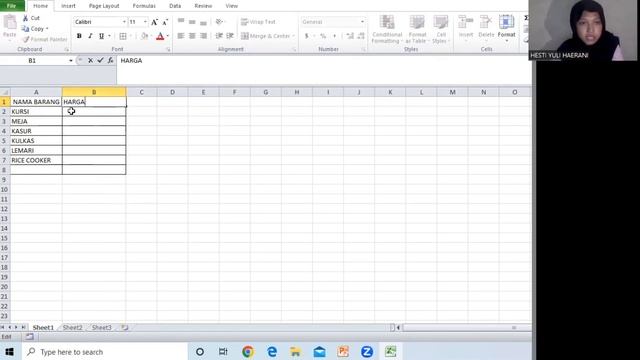640x360 pixels.
Task: Click Increase Decimal icon
Action: coord(350,36)
